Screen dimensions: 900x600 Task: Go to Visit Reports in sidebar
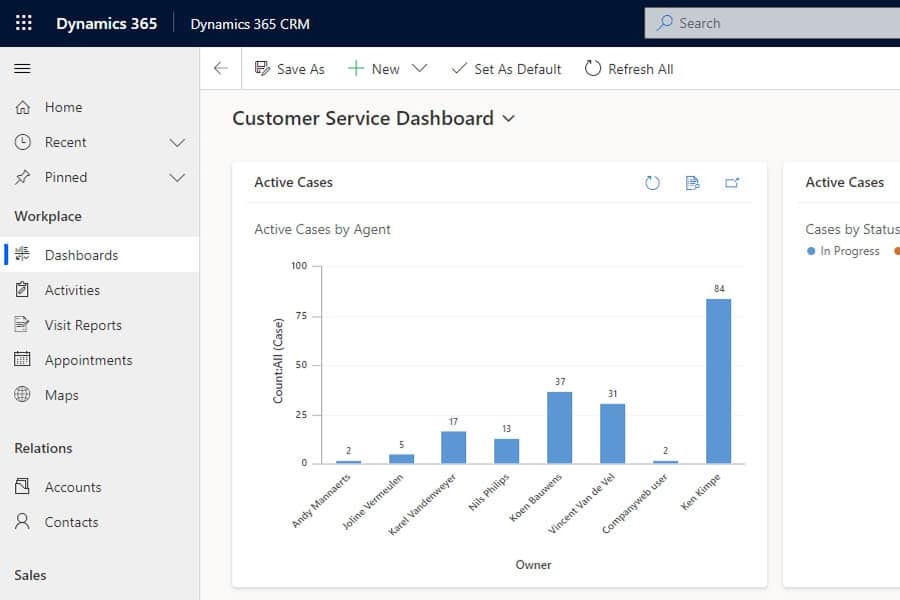(83, 325)
